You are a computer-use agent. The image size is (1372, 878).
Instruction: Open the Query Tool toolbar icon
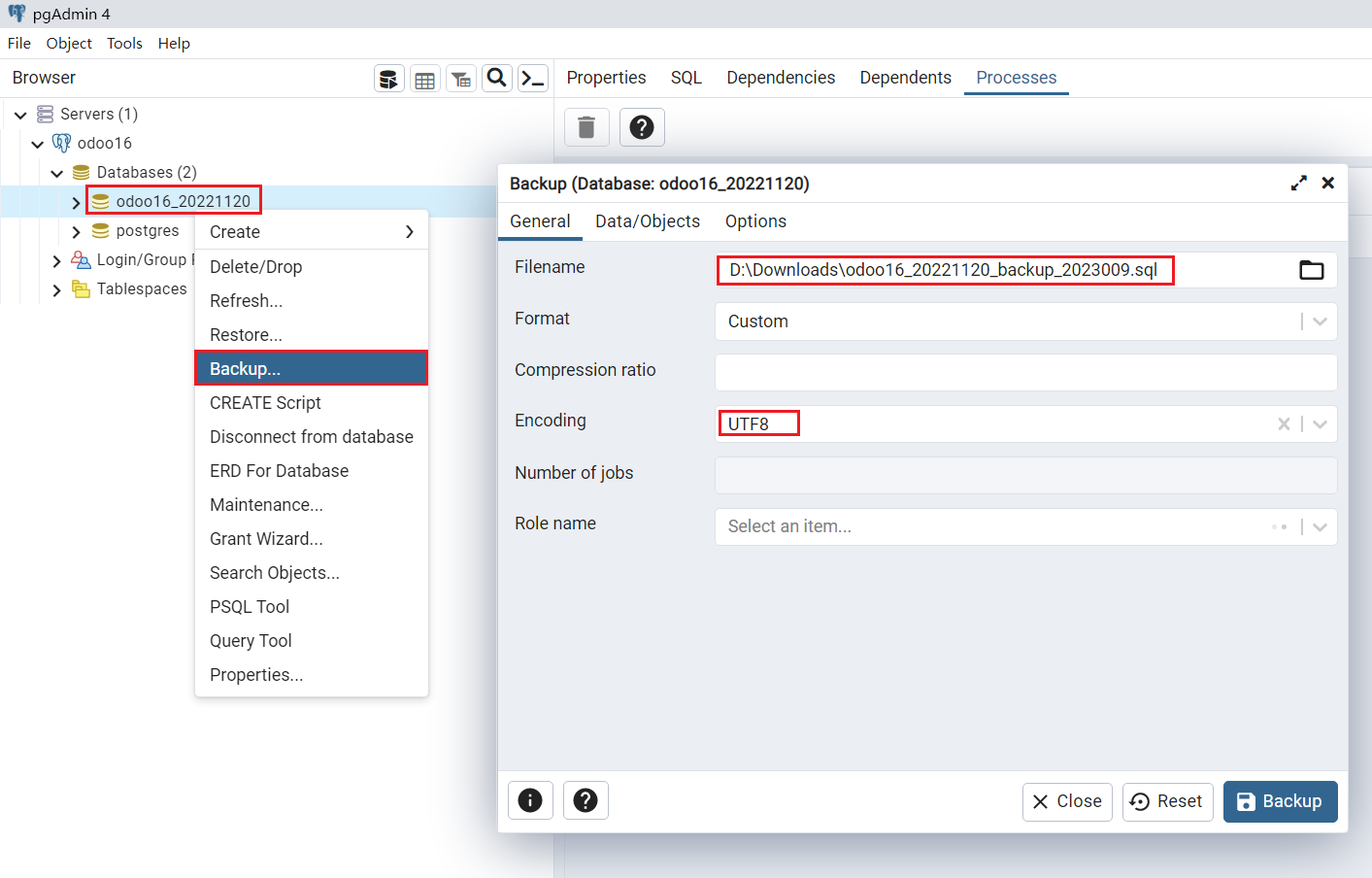tap(389, 79)
